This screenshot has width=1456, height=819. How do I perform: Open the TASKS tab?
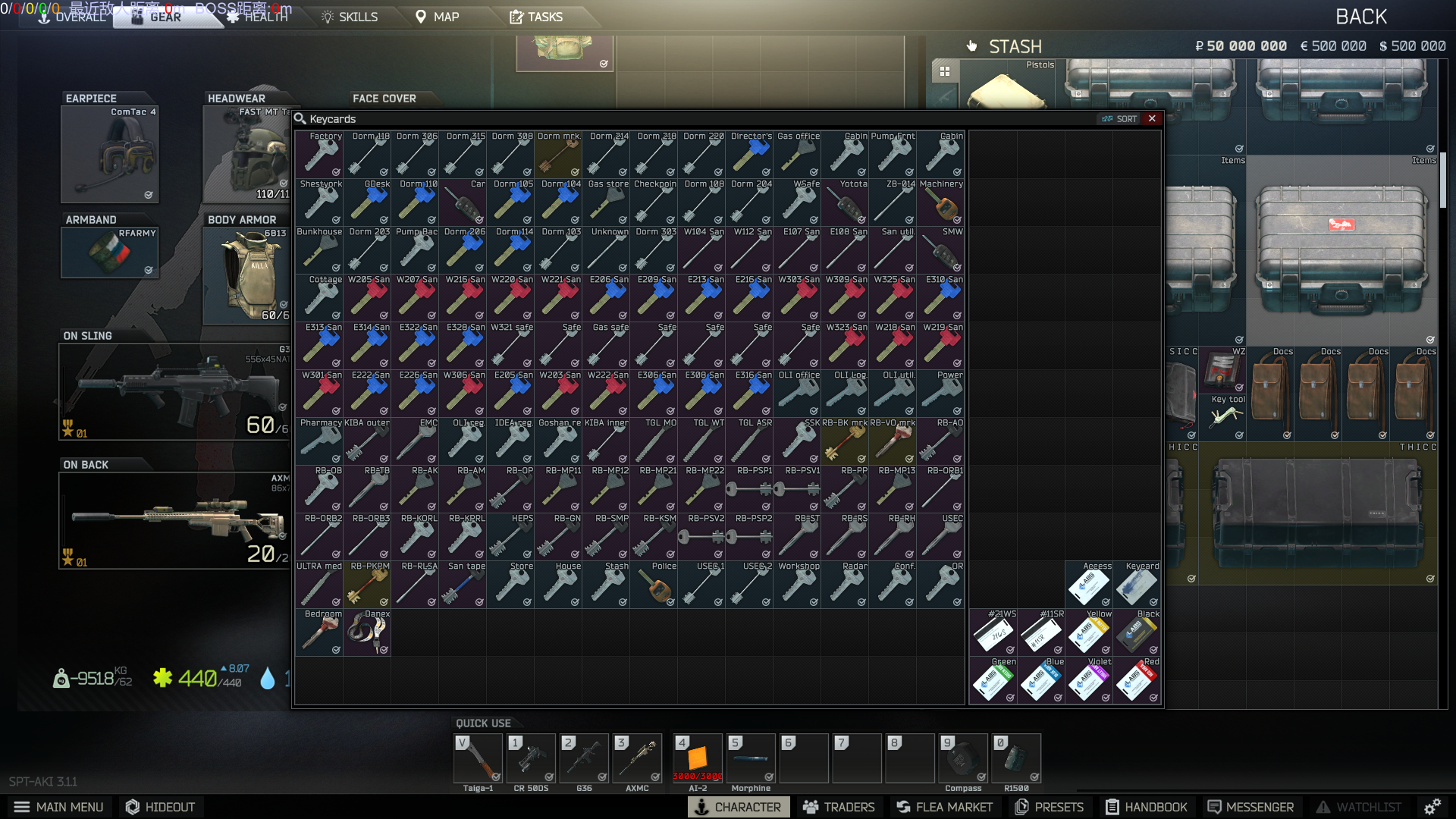pos(535,17)
